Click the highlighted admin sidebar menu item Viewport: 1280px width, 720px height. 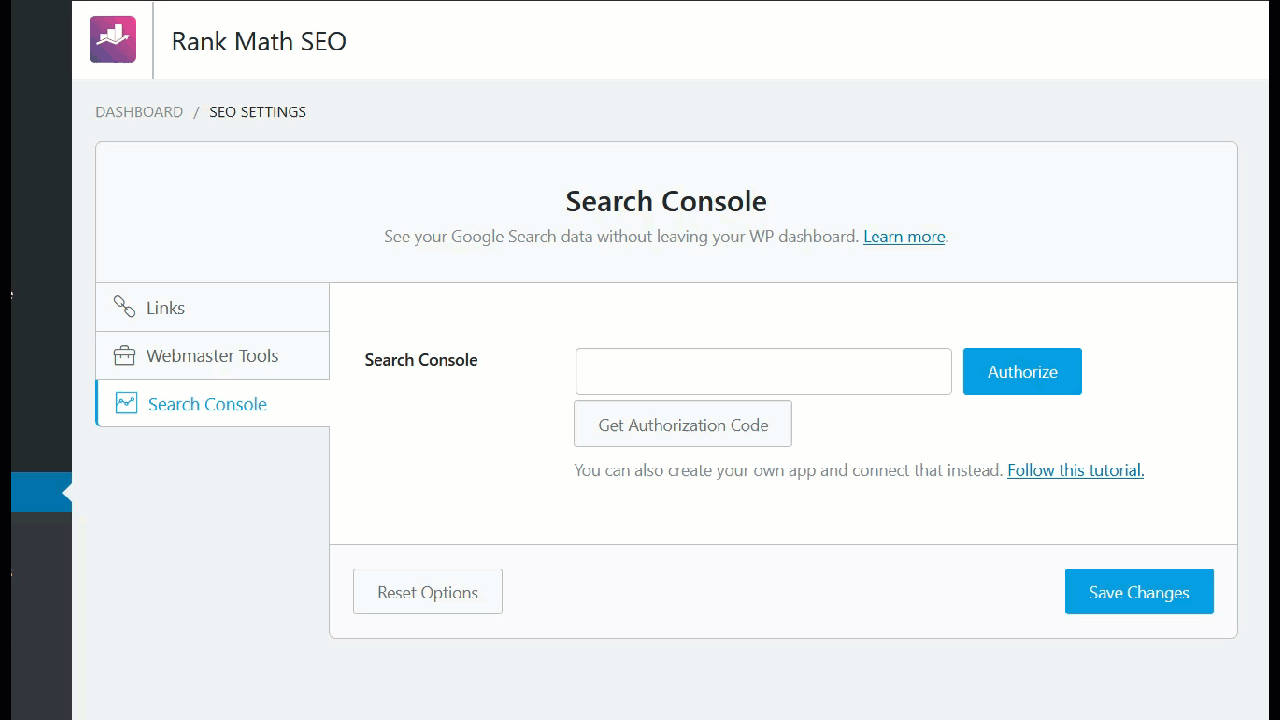point(41,492)
